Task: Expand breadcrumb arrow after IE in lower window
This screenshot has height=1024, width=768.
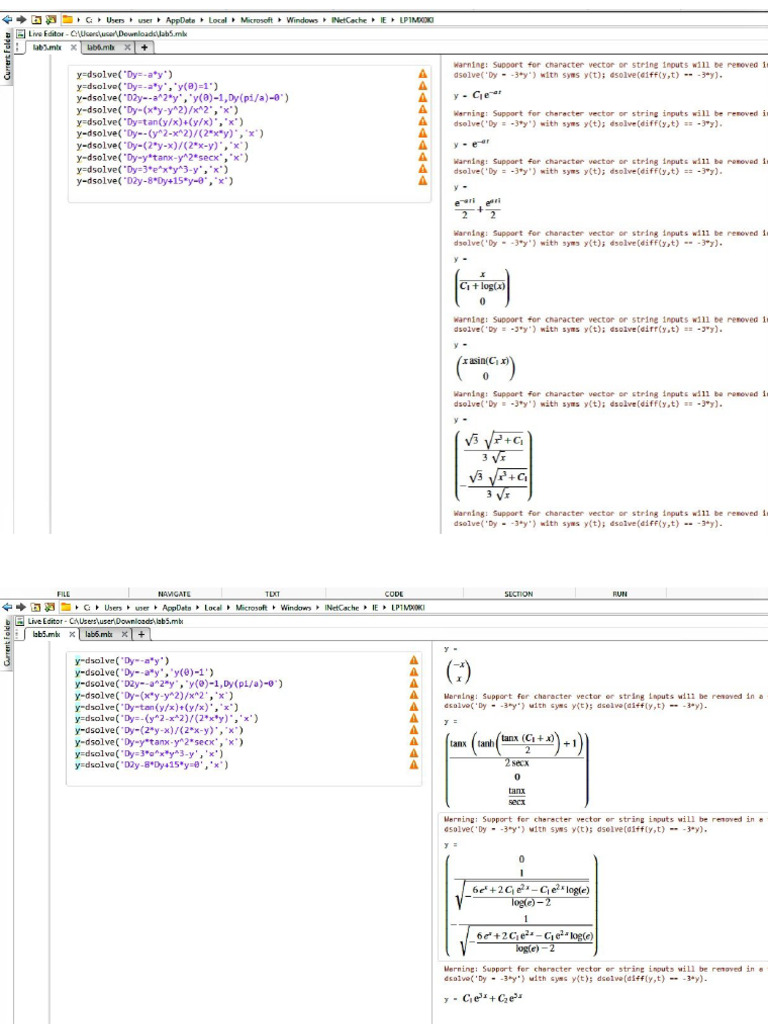Action: tap(385, 607)
